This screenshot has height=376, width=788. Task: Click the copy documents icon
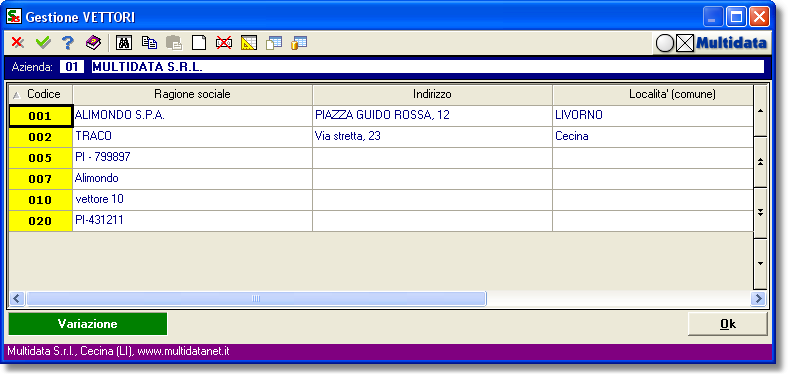coord(149,43)
